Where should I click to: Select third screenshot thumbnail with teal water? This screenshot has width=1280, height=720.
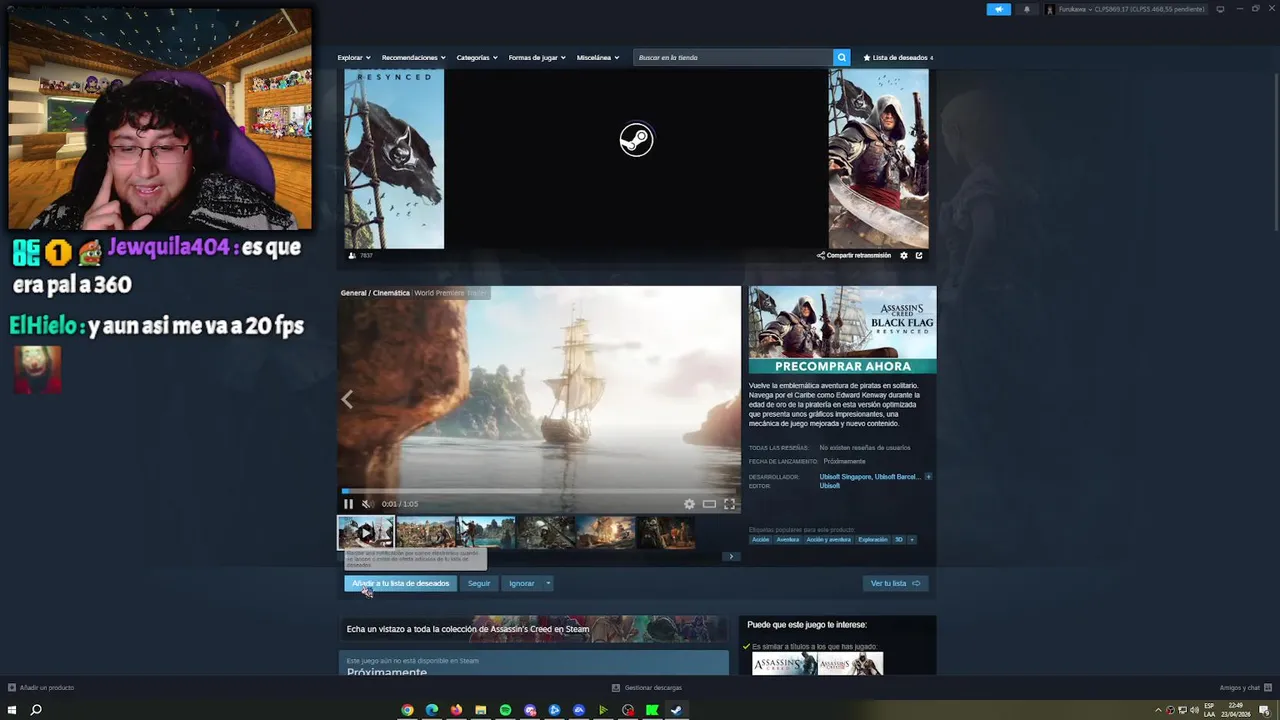486,532
